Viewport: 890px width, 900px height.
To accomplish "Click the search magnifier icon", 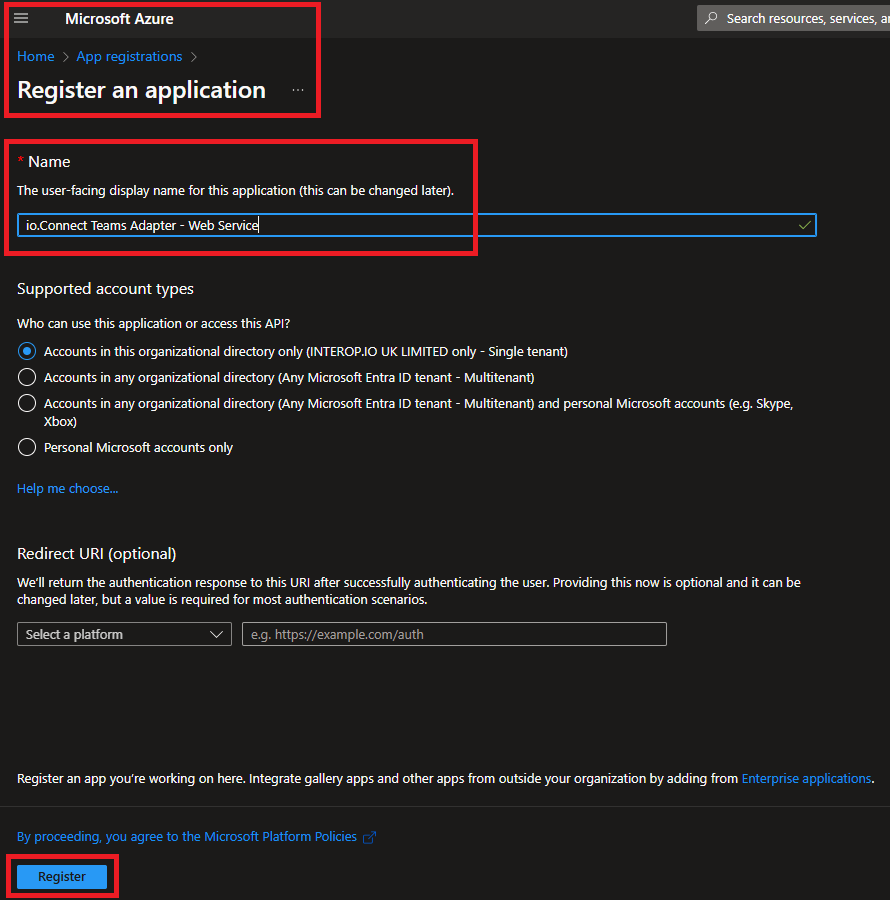I will 711,18.
